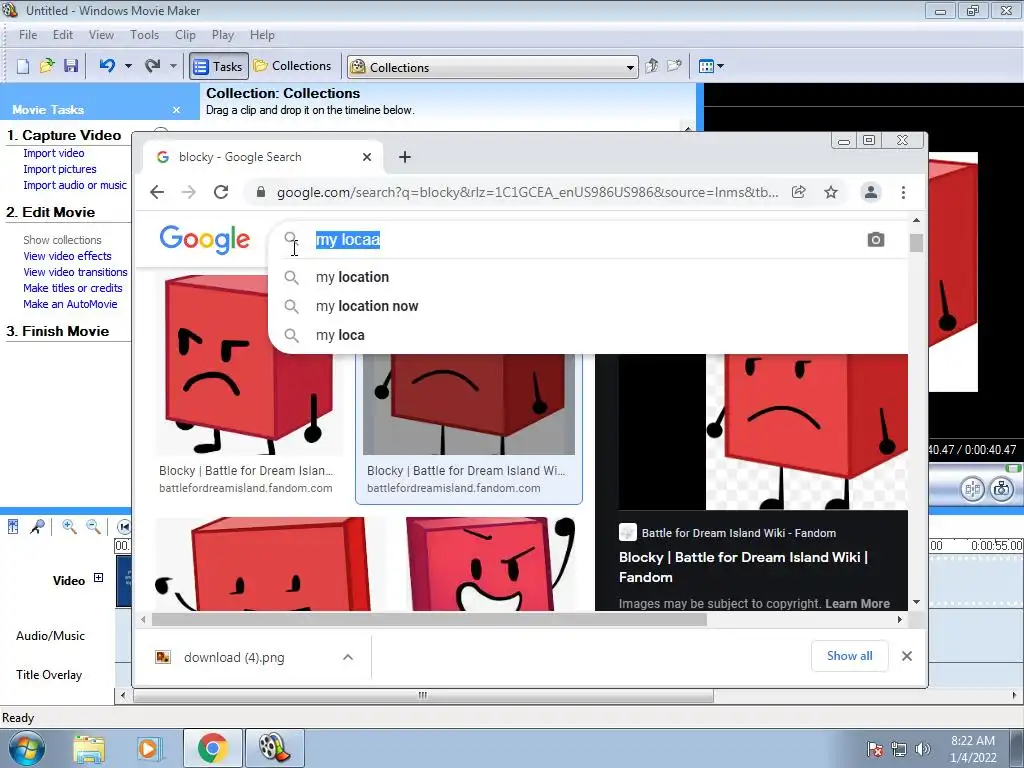The width and height of the screenshot is (1024, 768).
Task: Create new collection folder icon
Action: tap(674, 66)
